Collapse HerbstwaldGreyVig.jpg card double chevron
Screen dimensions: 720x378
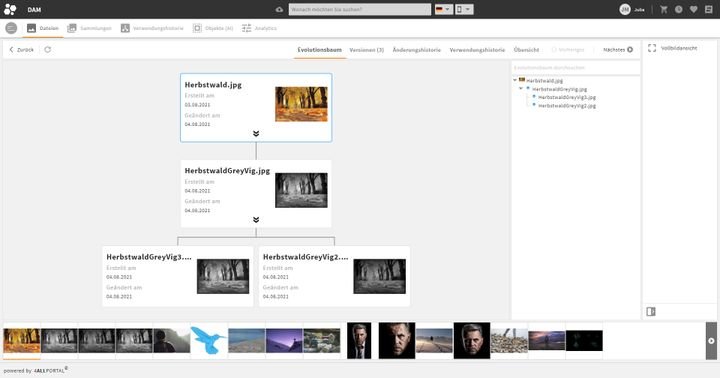256,220
